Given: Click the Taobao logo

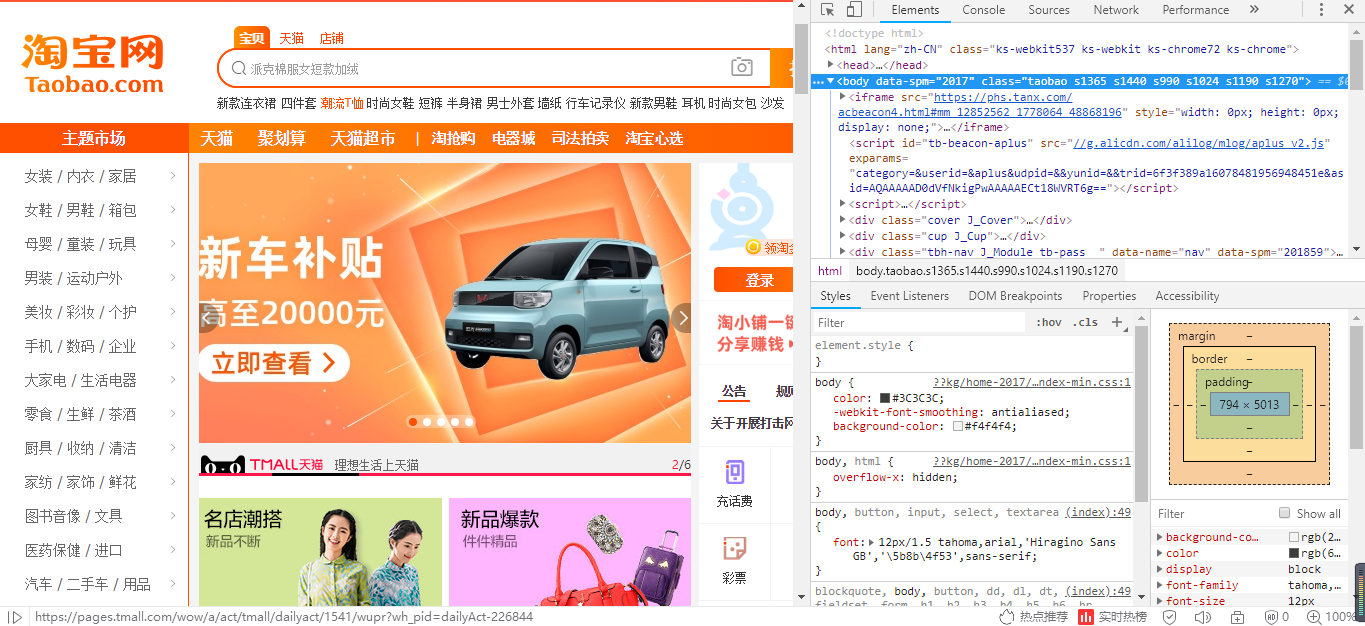Looking at the screenshot, I should (93, 64).
